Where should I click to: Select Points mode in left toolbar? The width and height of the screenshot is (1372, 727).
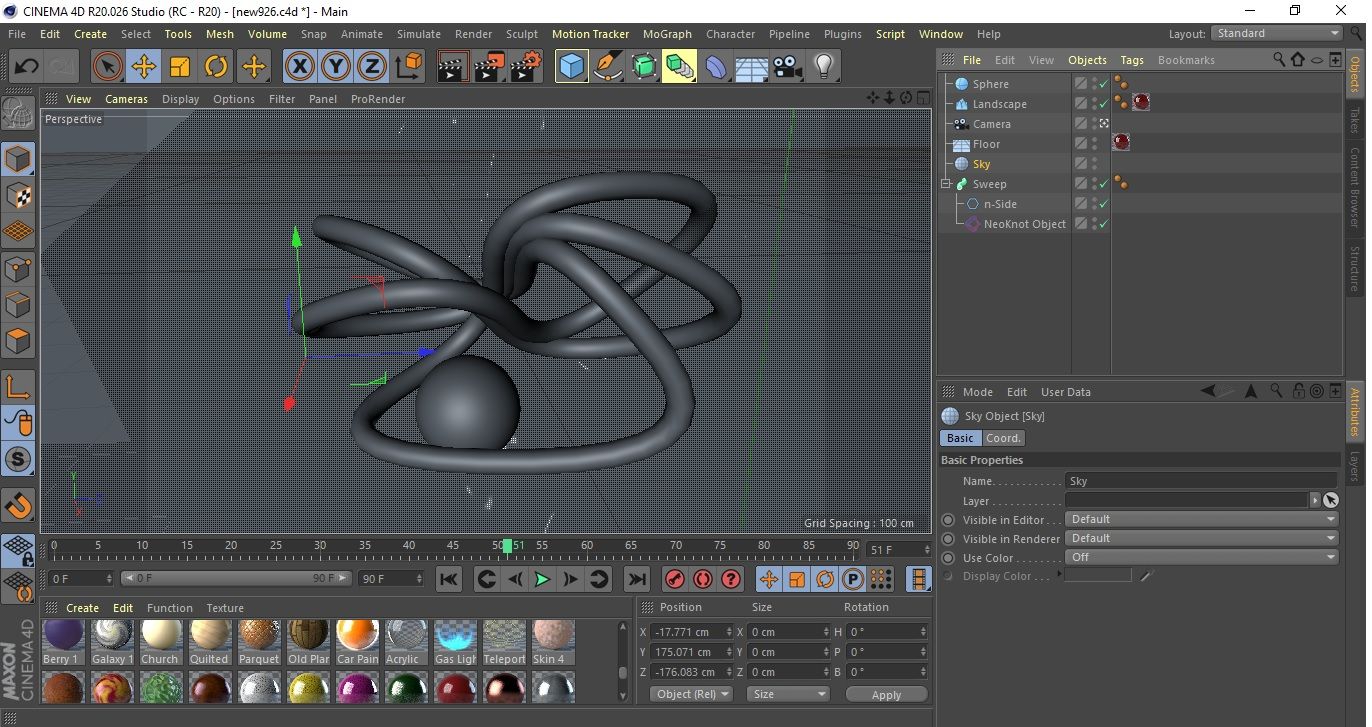18,268
